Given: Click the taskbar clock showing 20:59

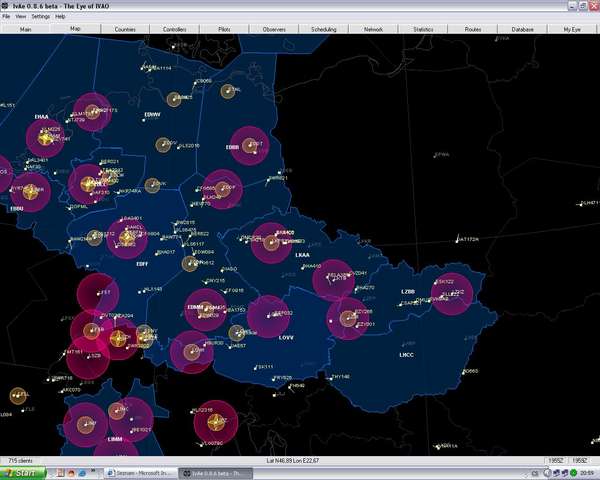Looking at the screenshot, I should (x=587, y=473).
